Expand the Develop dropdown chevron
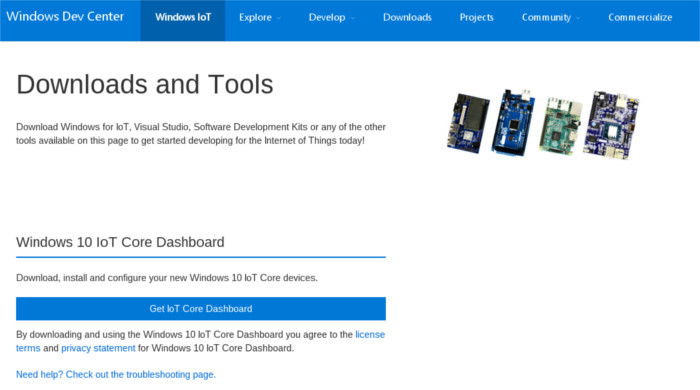The width and height of the screenshot is (700, 390). click(x=353, y=18)
